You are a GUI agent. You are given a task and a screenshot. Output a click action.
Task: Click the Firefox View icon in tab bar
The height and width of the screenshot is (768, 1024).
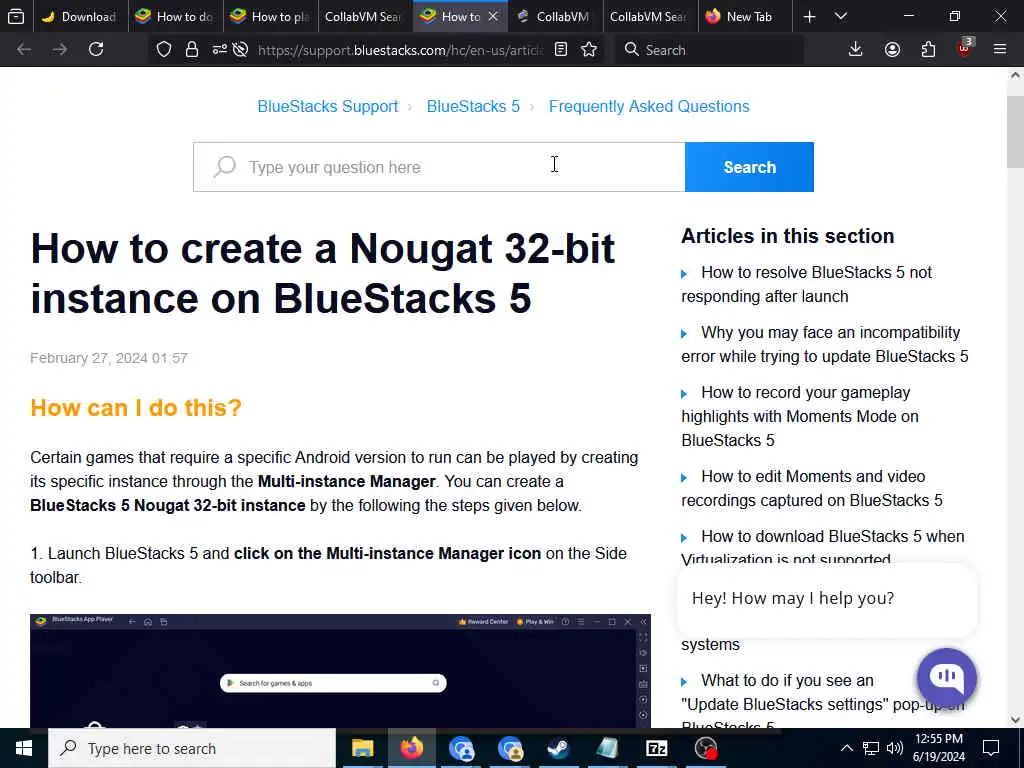click(x=16, y=16)
